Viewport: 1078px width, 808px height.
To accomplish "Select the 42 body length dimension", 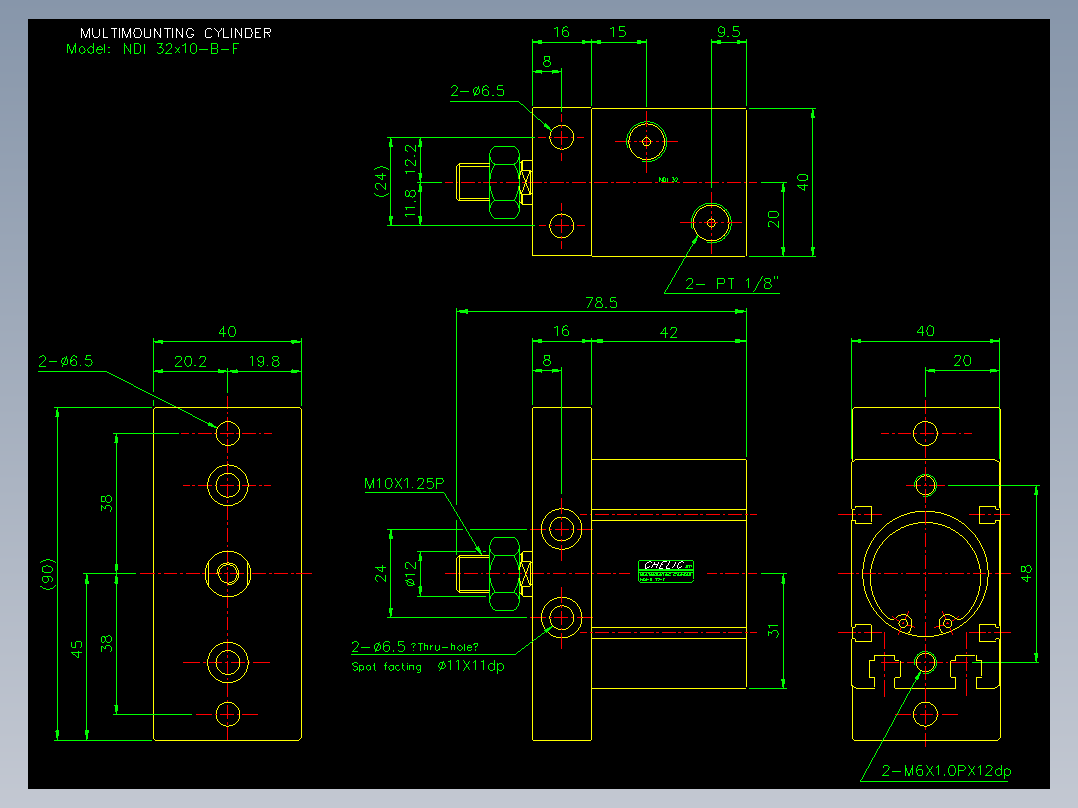I will tap(669, 333).
